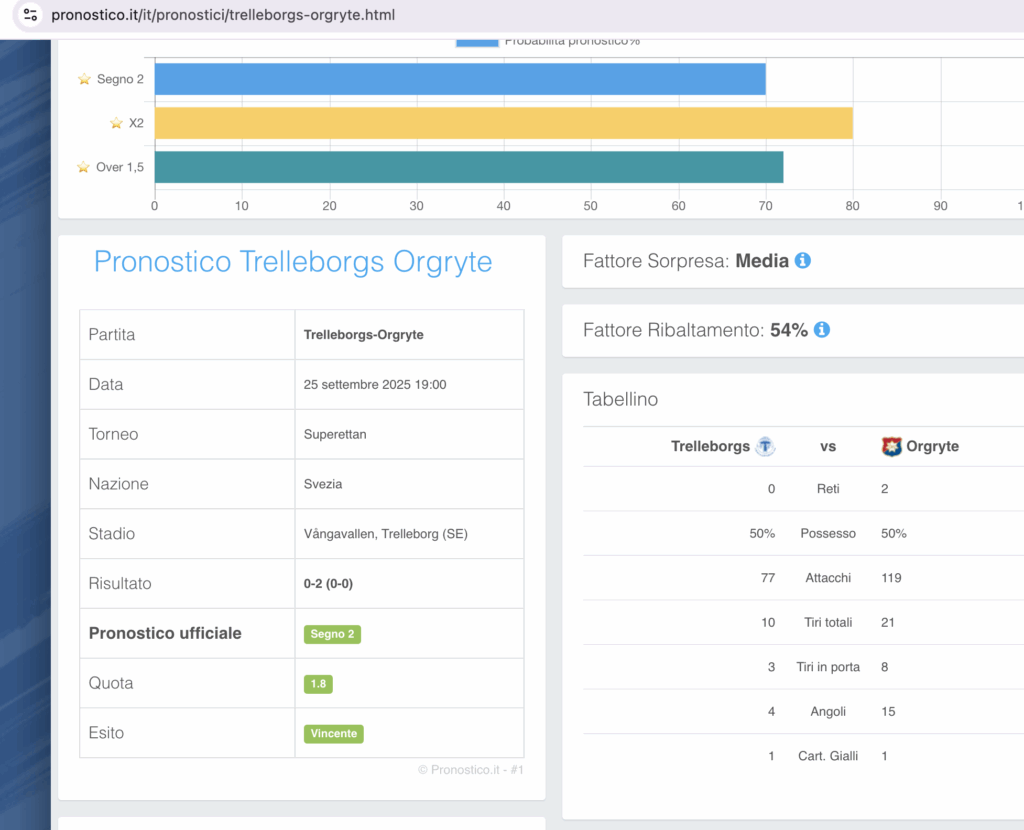
Task: Click the star icon beside Segno 2
Action: (x=84, y=79)
